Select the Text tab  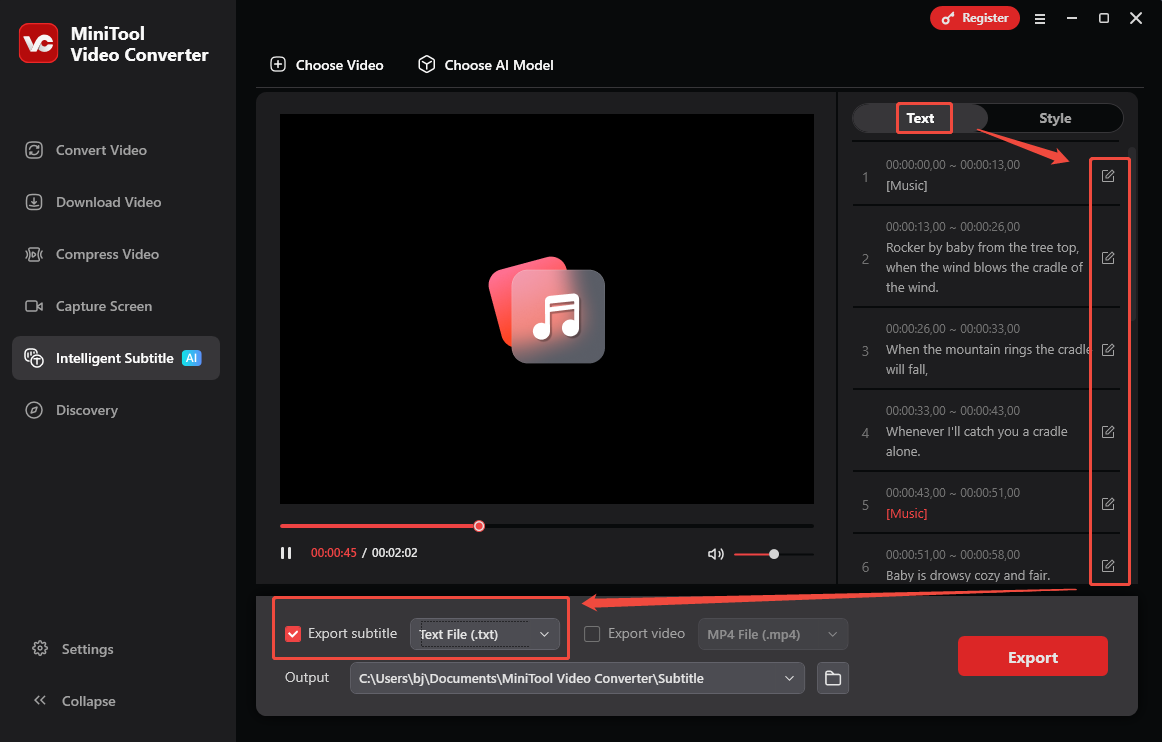921,117
